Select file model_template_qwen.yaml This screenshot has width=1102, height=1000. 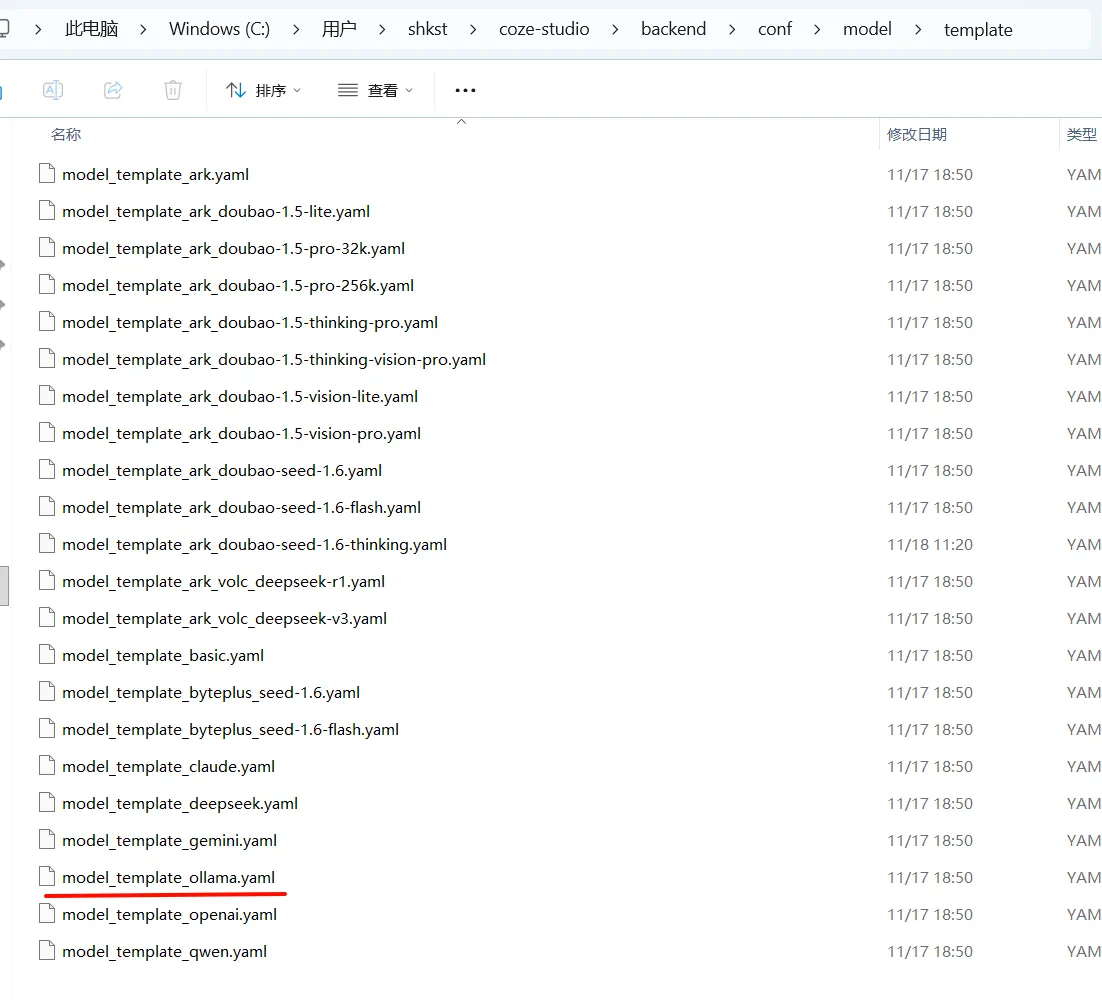pyautogui.click(x=164, y=952)
